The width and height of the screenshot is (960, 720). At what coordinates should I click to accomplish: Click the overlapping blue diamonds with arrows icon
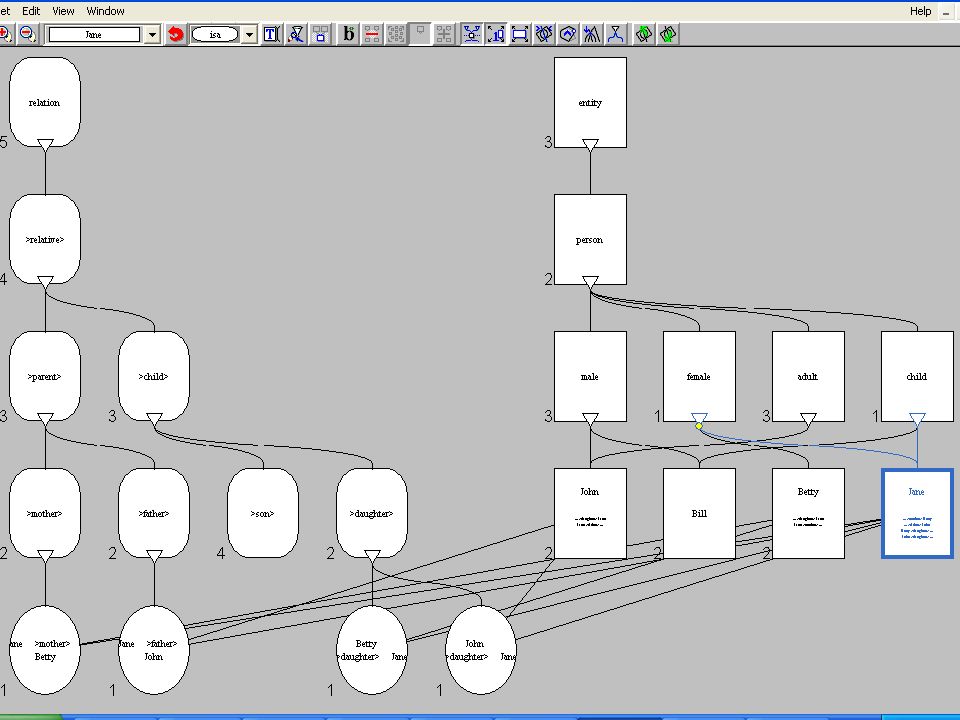544,34
